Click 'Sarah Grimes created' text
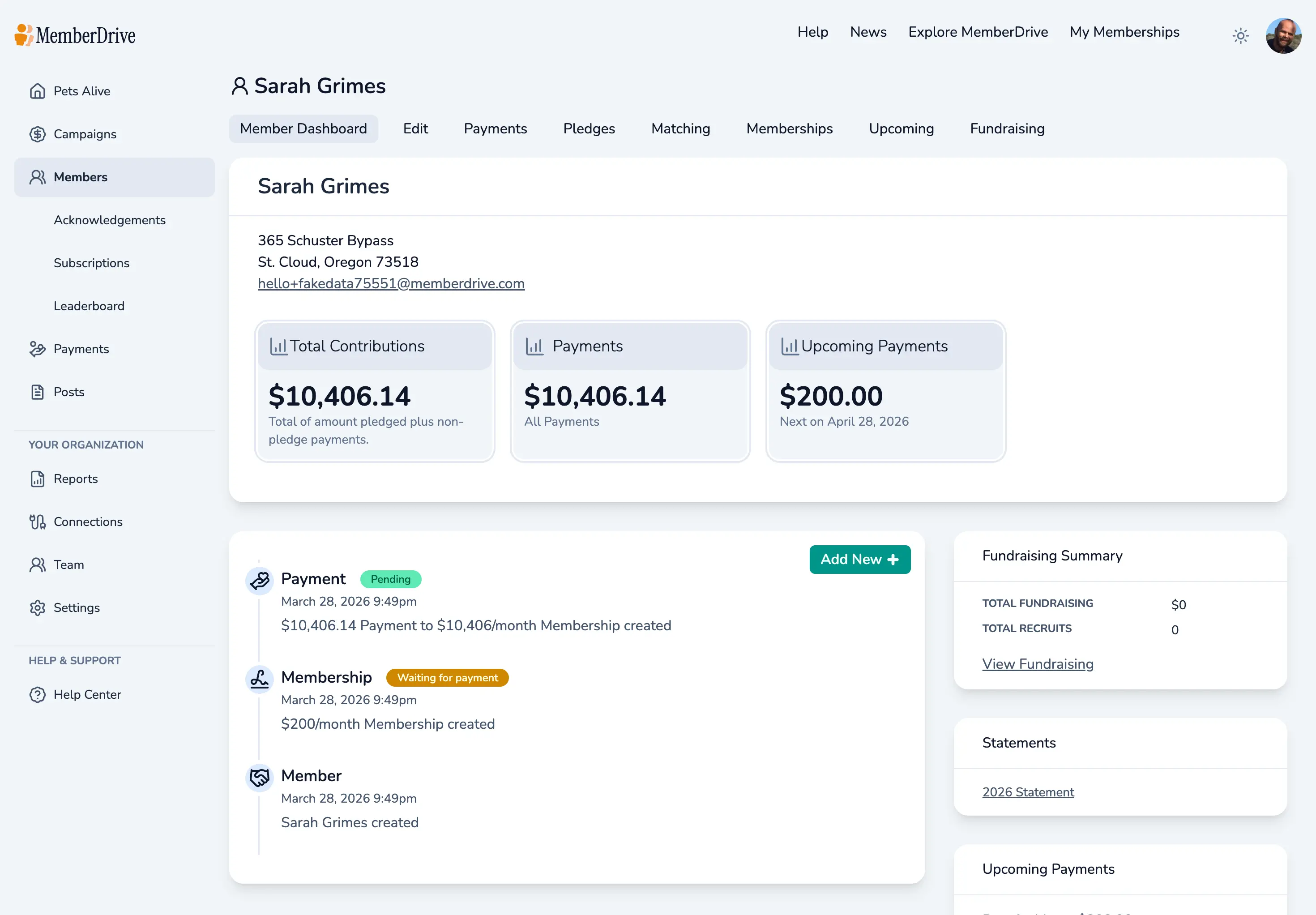Image resolution: width=1316 pixels, height=915 pixels. 350,823
